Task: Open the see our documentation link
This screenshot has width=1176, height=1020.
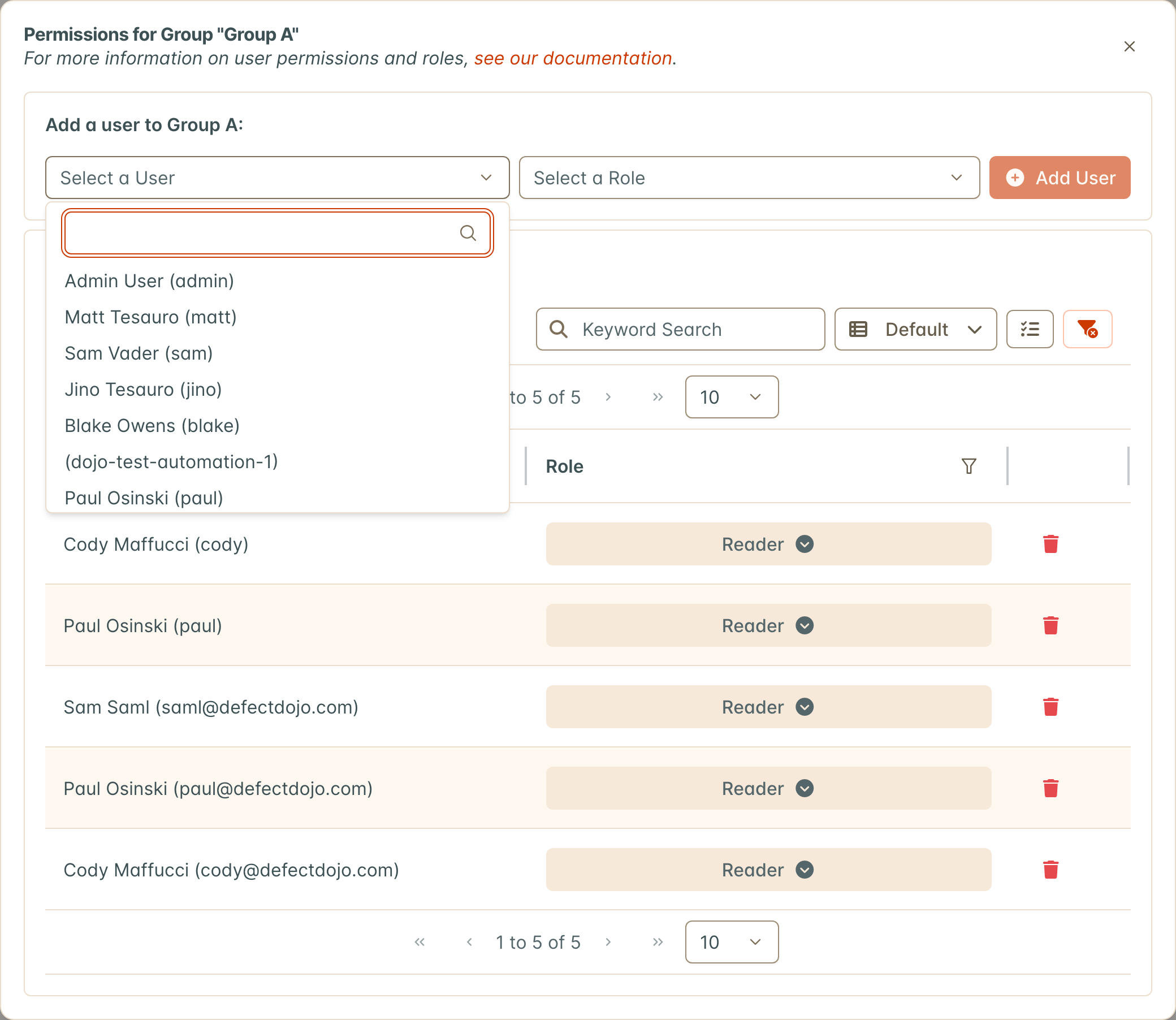Action: 573,58
